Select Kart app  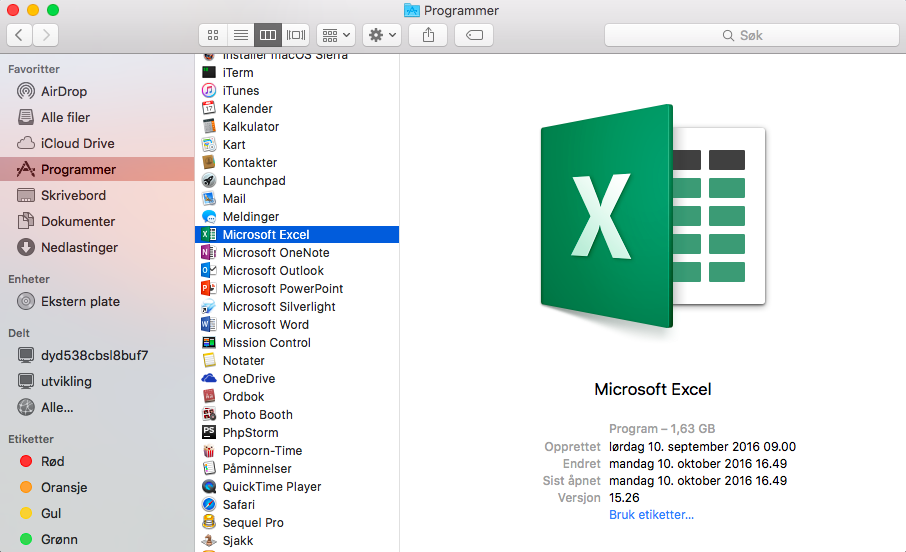pyautogui.click(x=297, y=145)
